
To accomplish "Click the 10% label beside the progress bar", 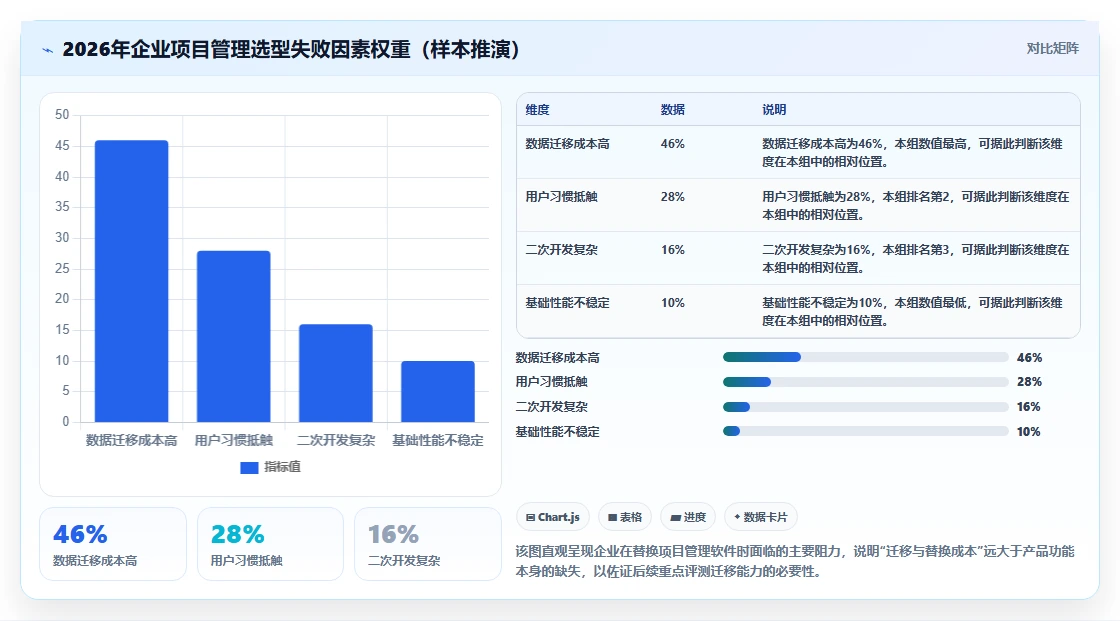I will point(1029,432).
